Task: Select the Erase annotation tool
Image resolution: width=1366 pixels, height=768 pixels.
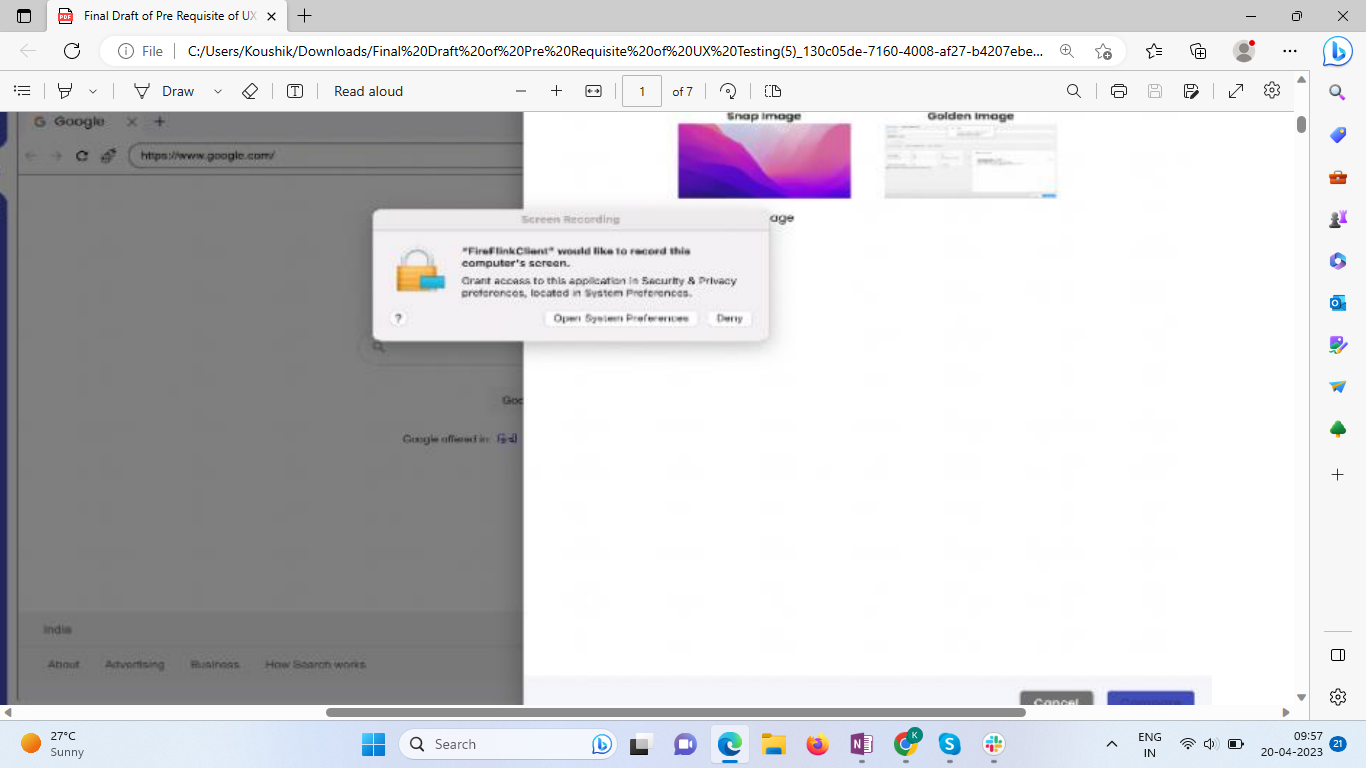Action: coord(251,91)
